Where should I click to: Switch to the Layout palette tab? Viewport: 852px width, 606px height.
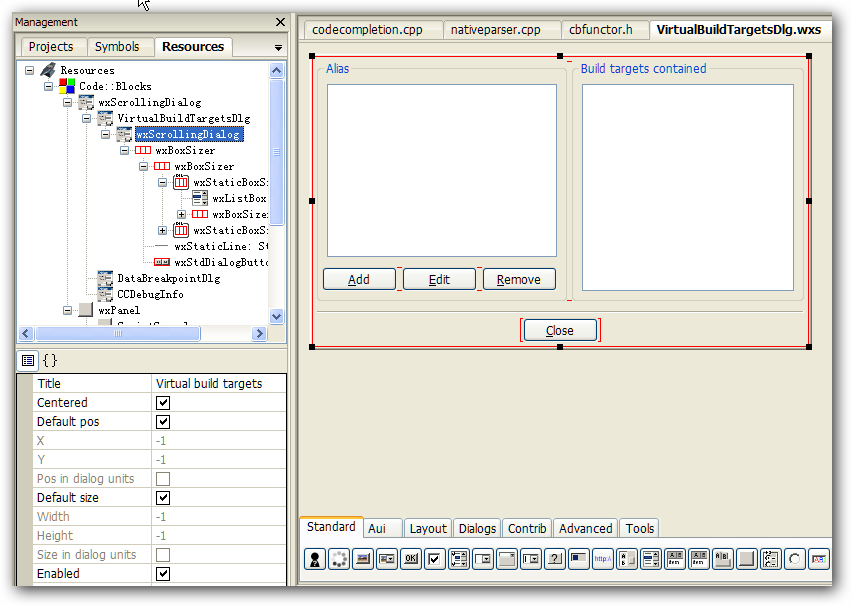click(428, 528)
